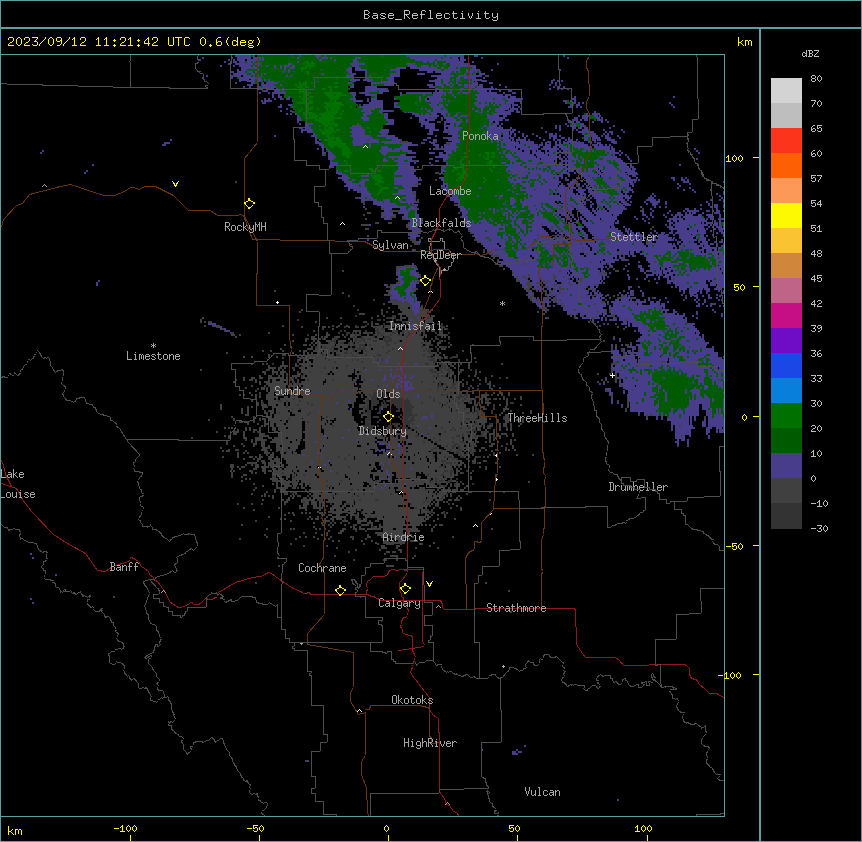Image resolution: width=862 pixels, height=842 pixels.
Task: Select the magenta swatch in dBZ legend
Action: [786, 315]
